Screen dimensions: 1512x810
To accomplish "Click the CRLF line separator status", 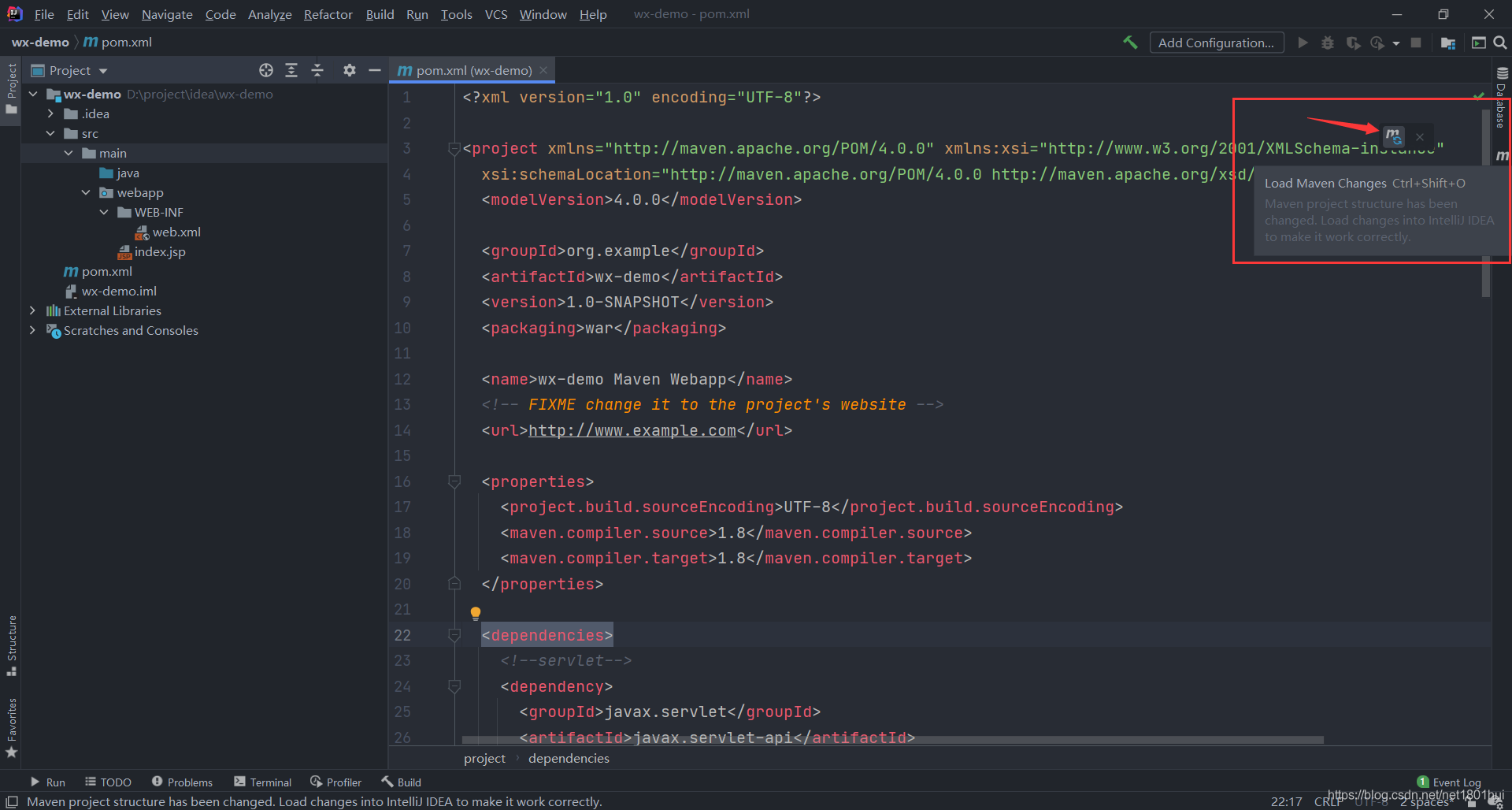I will 1329,801.
